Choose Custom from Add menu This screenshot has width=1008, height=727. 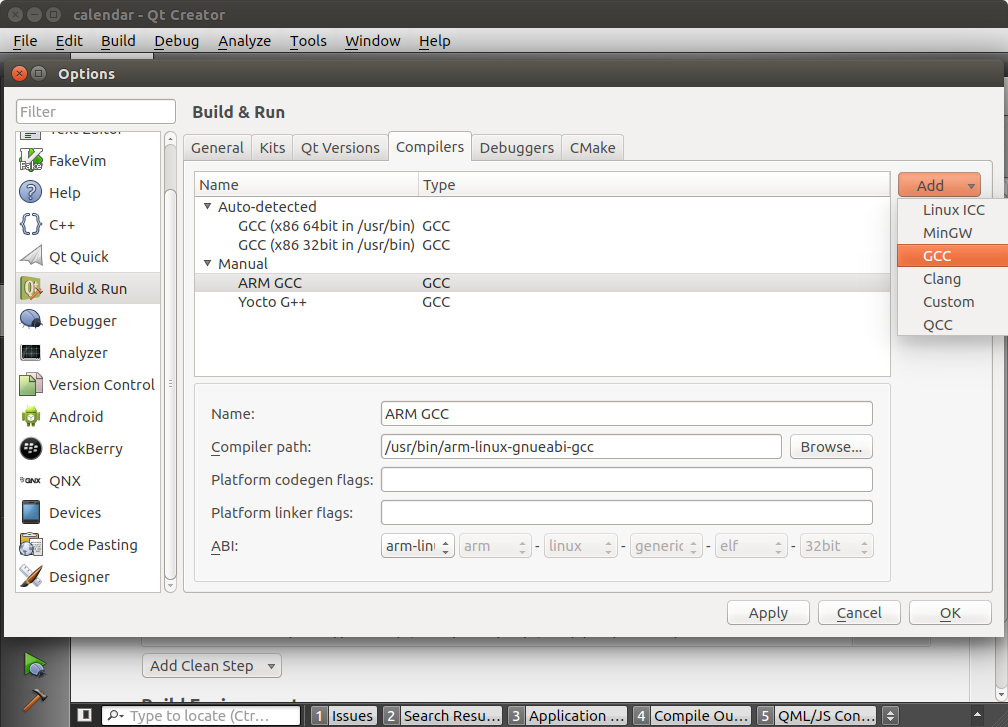click(953, 302)
